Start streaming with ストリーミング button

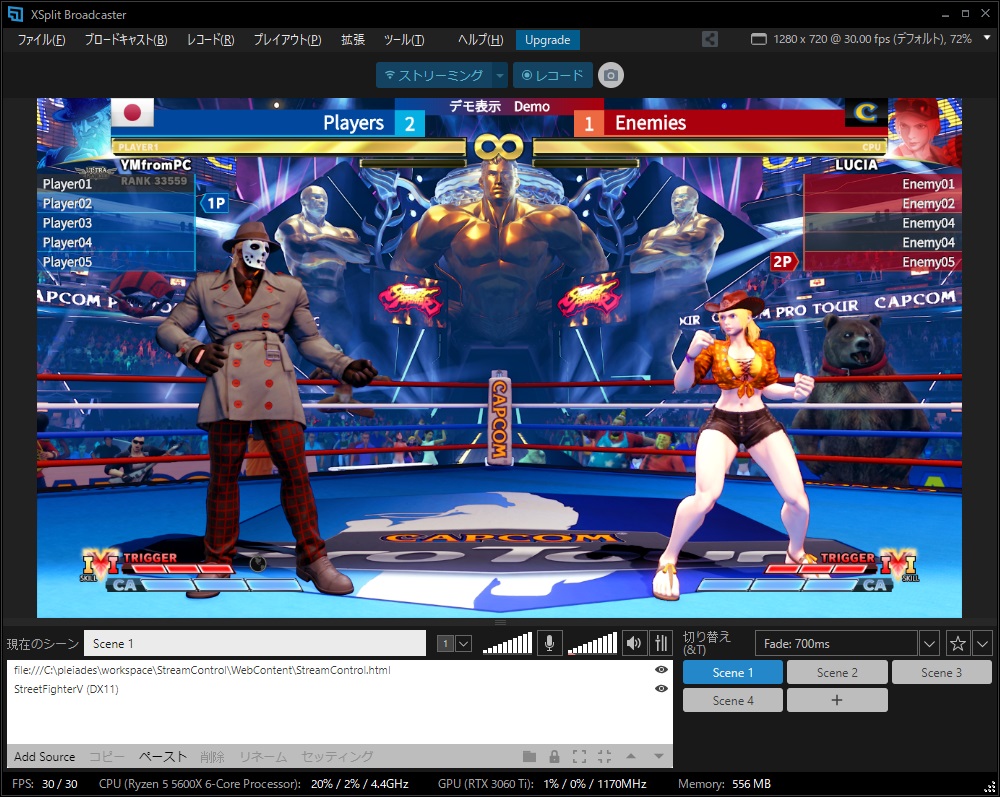coord(434,75)
